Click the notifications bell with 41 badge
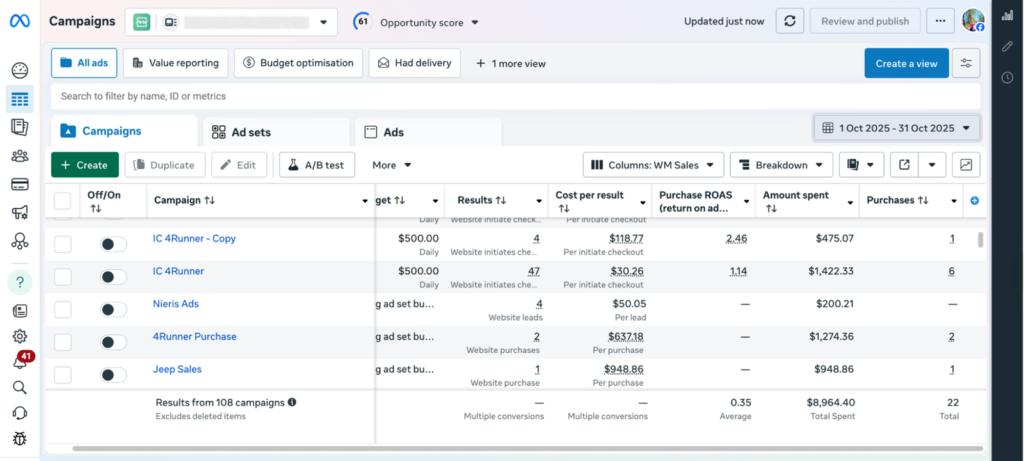Image resolution: width=1024 pixels, height=461 pixels. [x=19, y=362]
